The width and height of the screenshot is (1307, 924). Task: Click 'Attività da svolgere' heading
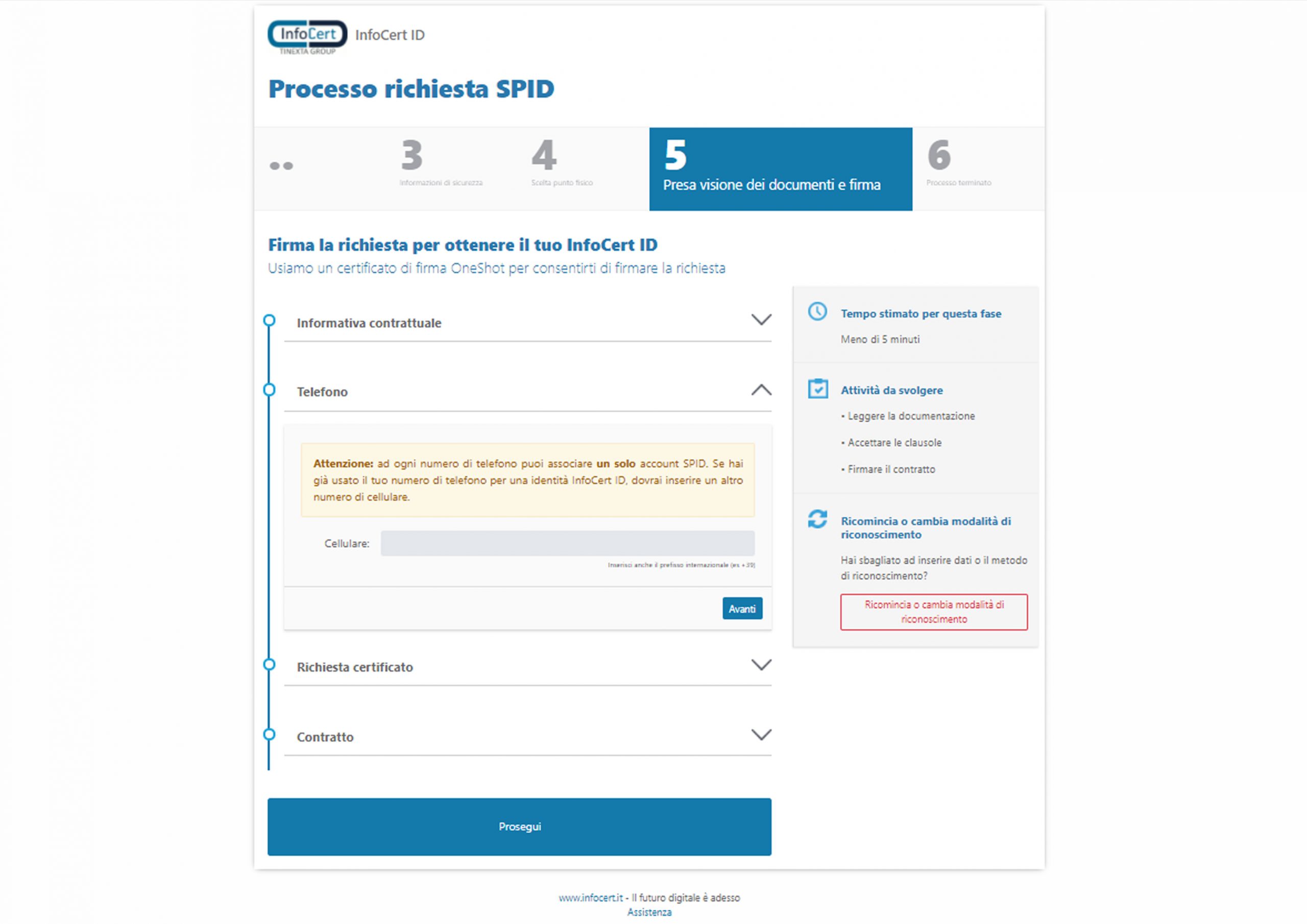[x=892, y=391]
